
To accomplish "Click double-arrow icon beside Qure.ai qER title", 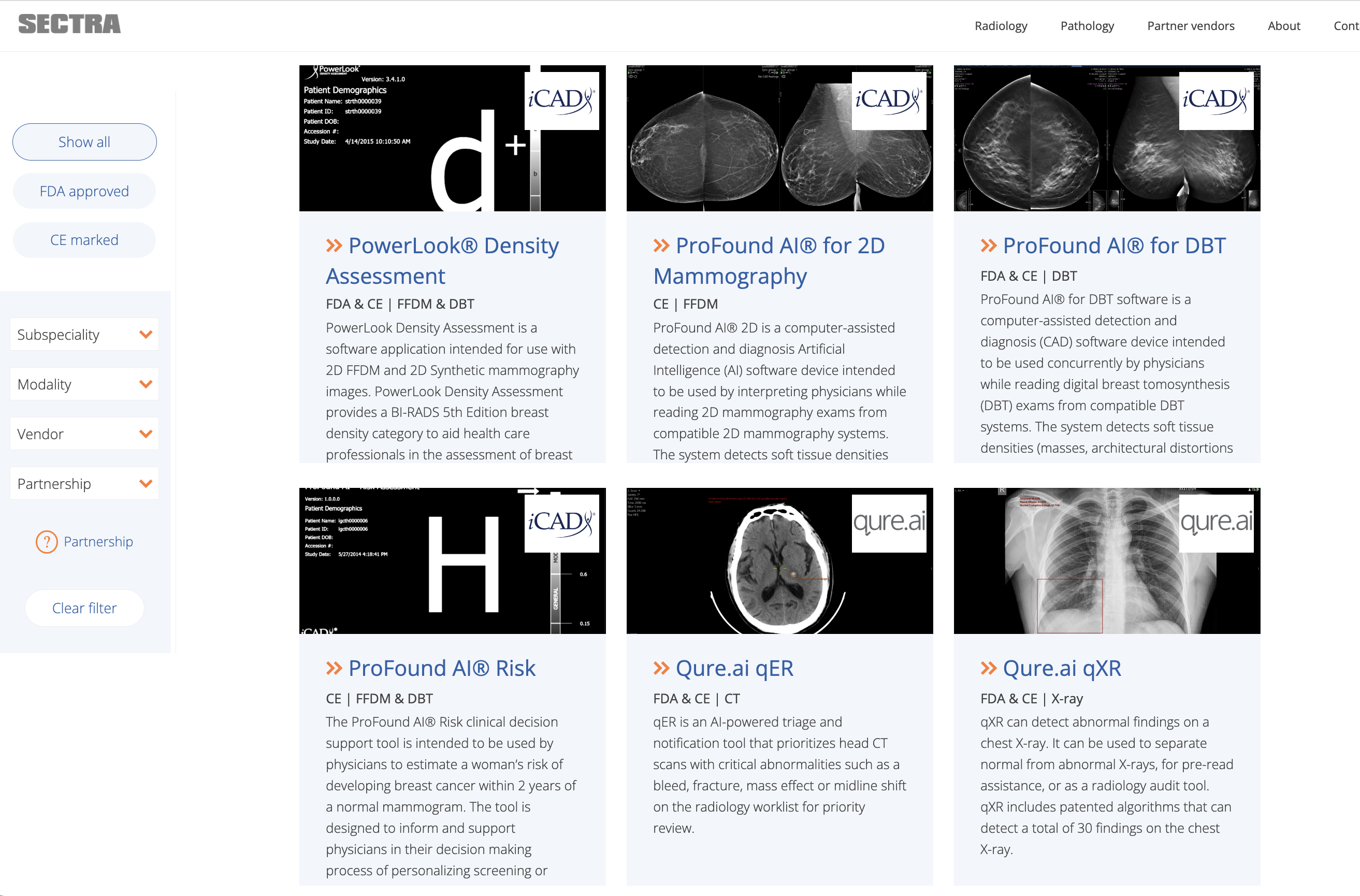I will tap(661, 669).
